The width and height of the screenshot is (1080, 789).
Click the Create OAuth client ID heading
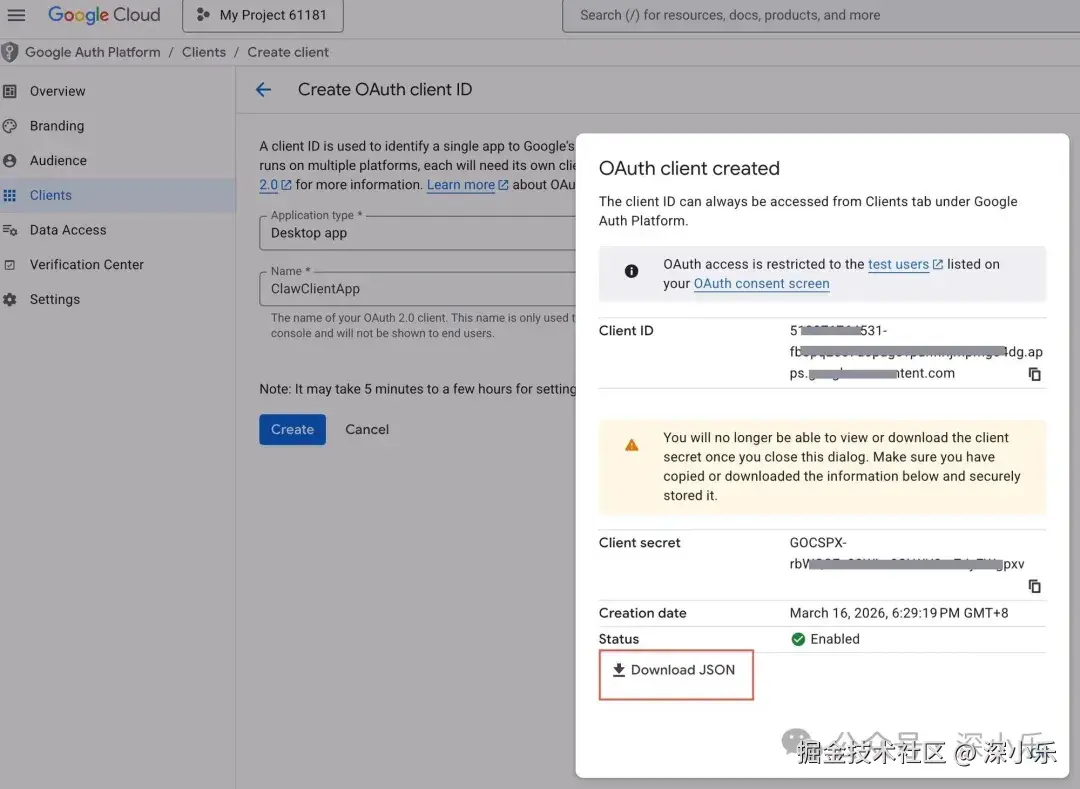[384, 90]
